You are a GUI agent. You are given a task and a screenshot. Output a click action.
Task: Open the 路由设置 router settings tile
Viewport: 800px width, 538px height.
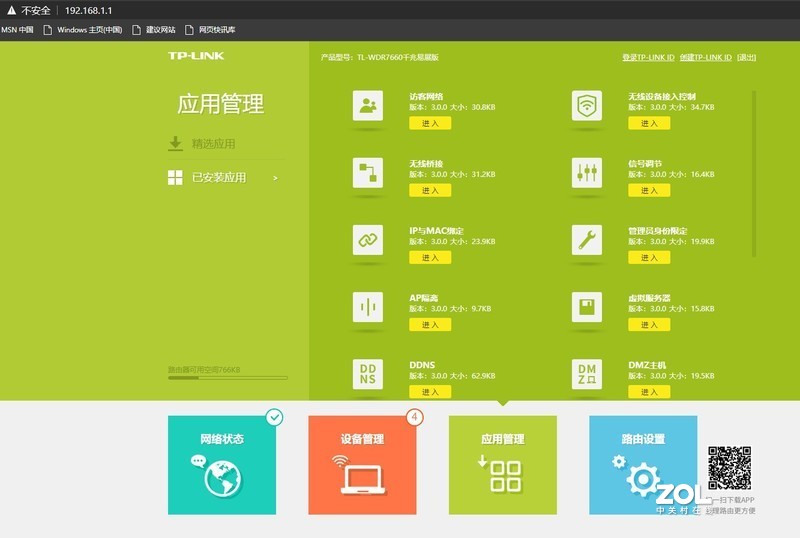pos(643,465)
